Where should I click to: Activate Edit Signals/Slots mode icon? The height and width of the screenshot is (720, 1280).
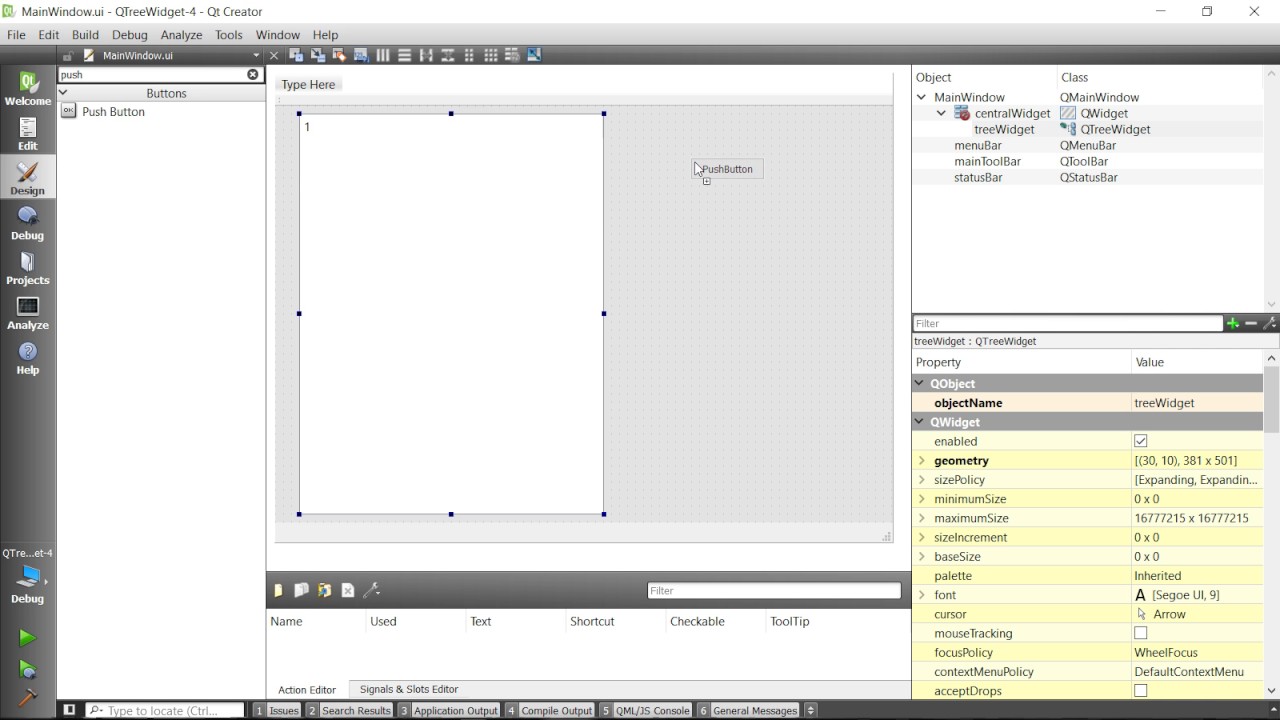[318, 55]
